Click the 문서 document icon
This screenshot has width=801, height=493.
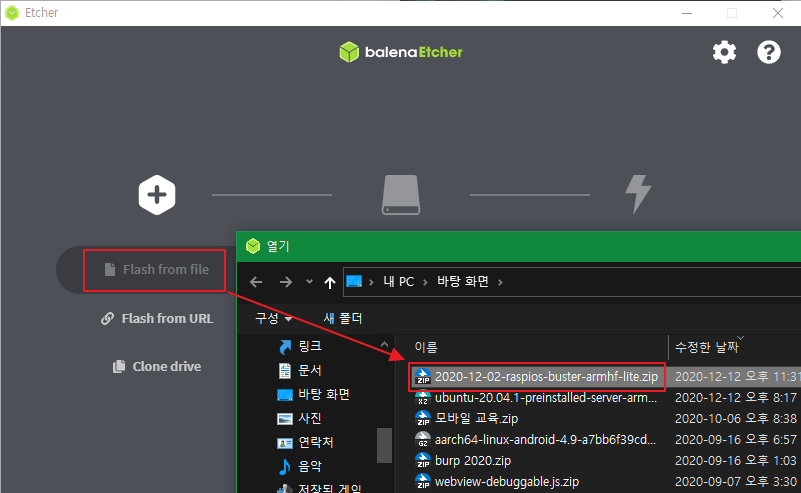coord(285,370)
